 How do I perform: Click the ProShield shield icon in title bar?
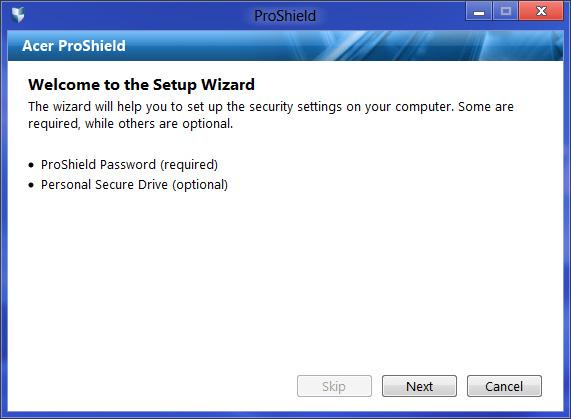pyautogui.click(x=18, y=15)
